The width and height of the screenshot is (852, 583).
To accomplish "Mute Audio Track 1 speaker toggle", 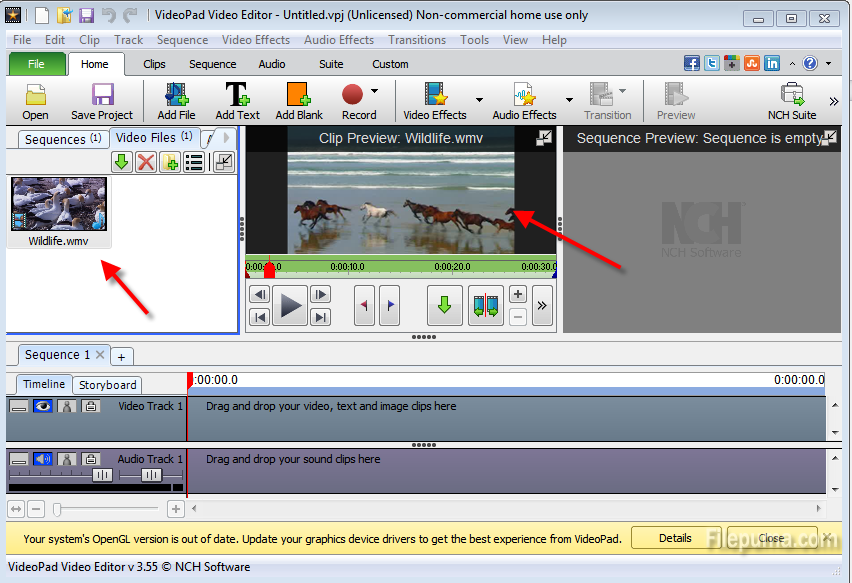I will coord(42,459).
